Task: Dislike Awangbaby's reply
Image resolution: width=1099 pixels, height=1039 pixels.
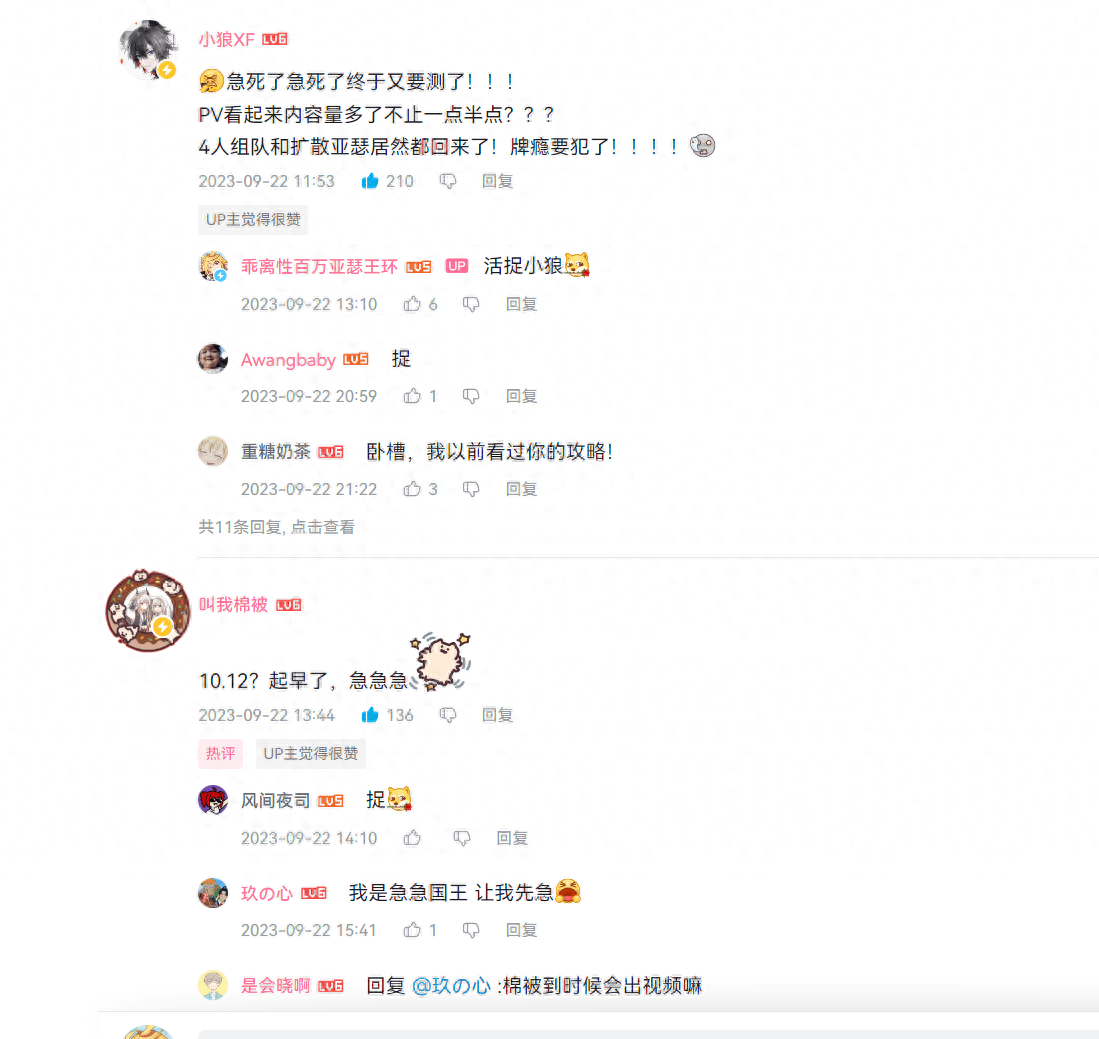Action: pyautogui.click(x=471, y=397)
